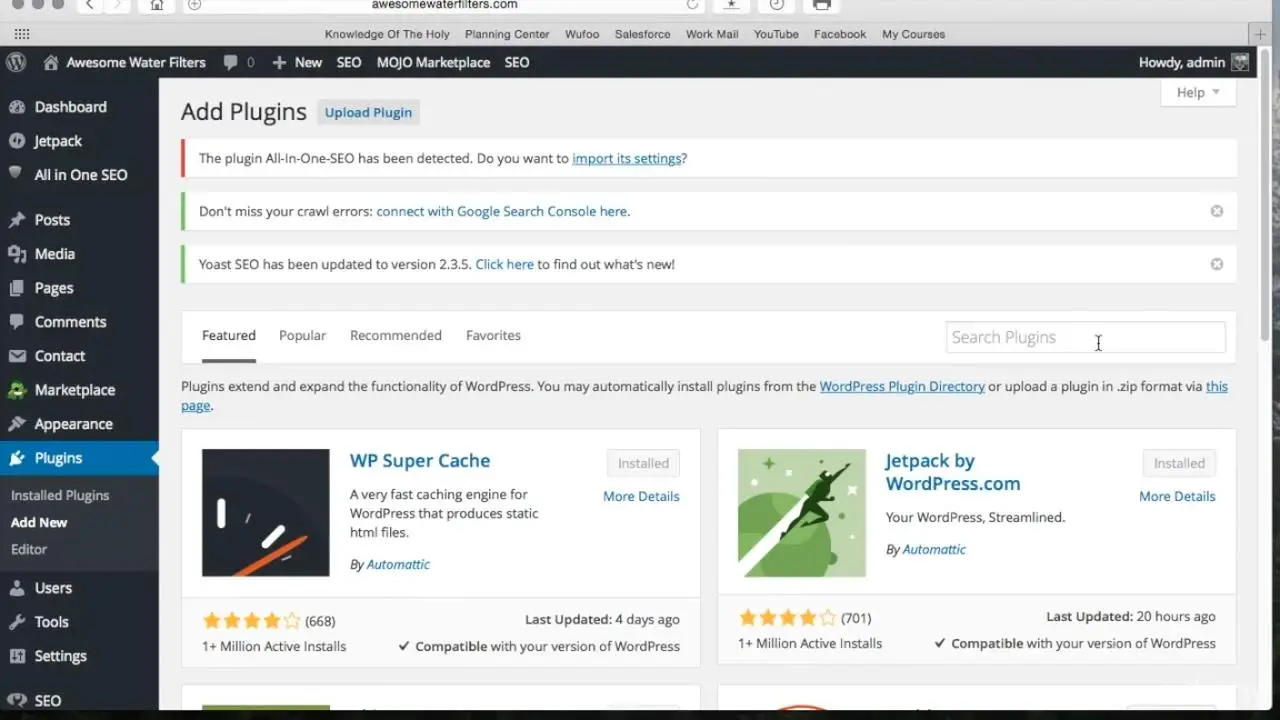1280x720 pixels.
Task: Open the Knowledge Of The Holy bookmark
Action: tap(387, 34)
